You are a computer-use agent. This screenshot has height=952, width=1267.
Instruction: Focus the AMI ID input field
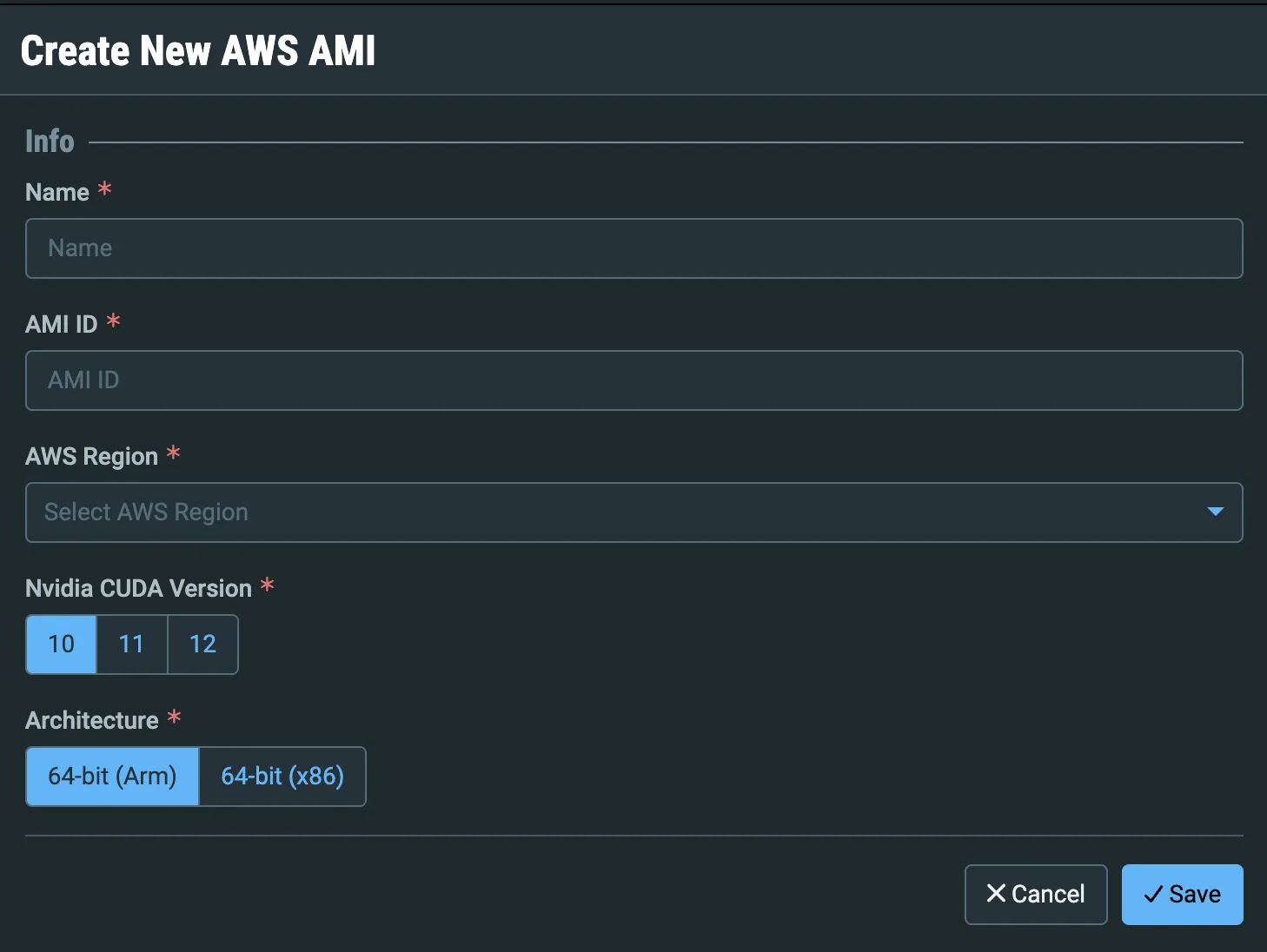click(x=634, y=380)
